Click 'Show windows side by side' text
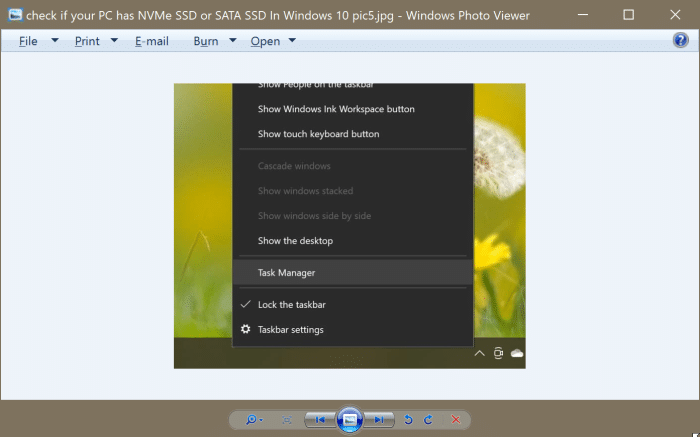The image size is (700, 437). pyautogui.click(x=314, y=216)
